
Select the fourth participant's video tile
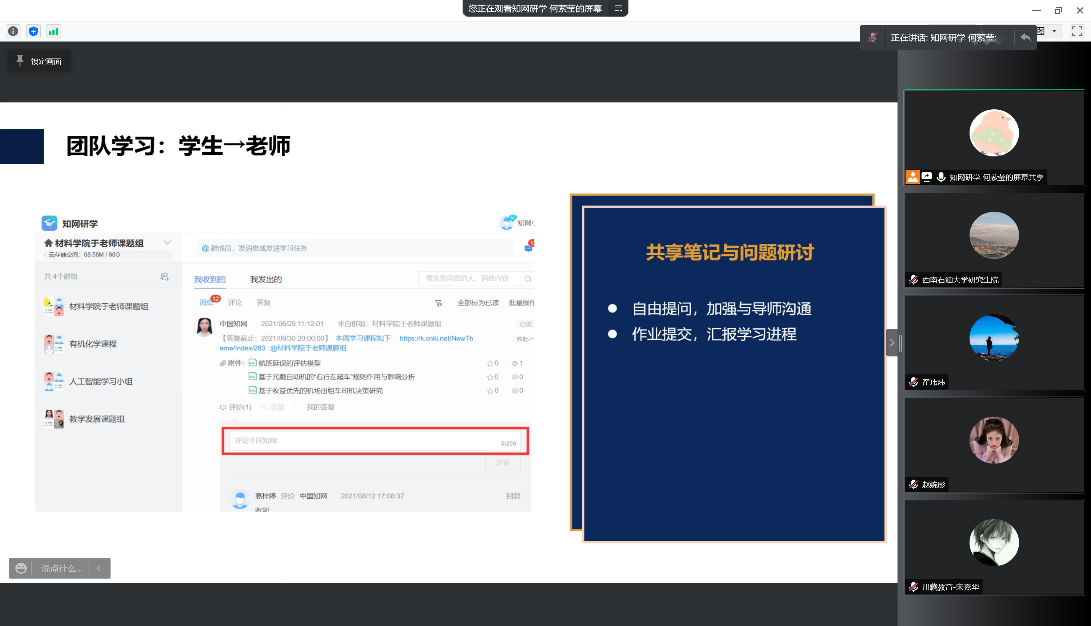click(x=994, y=443)
